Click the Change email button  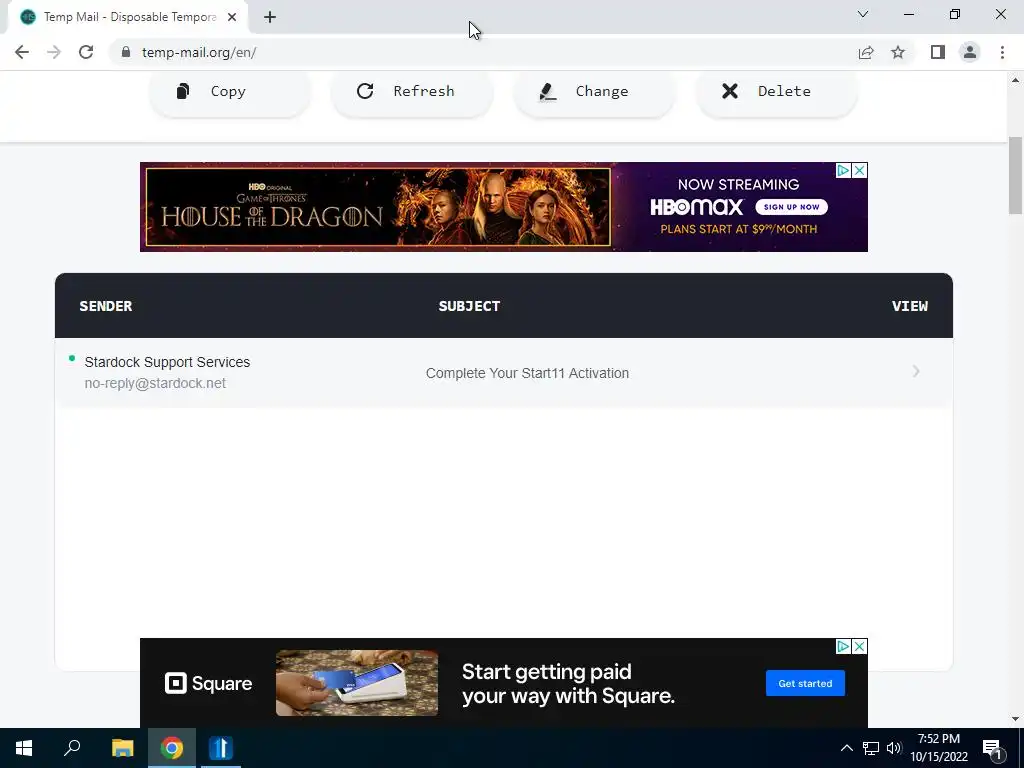coord(594,92)
